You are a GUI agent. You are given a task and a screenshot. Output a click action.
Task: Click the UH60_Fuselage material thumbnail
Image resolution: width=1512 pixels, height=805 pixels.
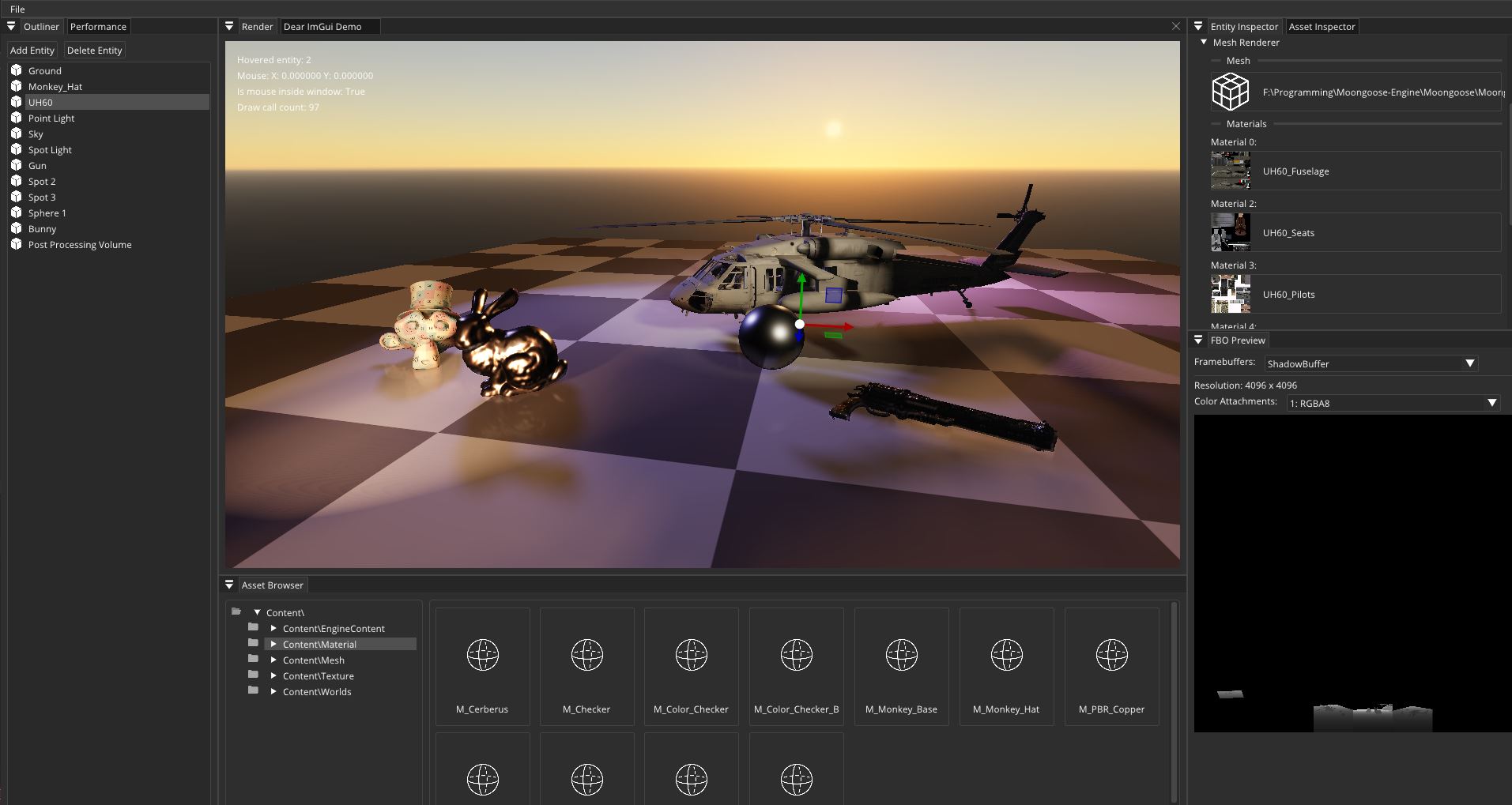pyautogui.click(x=1231, y=171)
